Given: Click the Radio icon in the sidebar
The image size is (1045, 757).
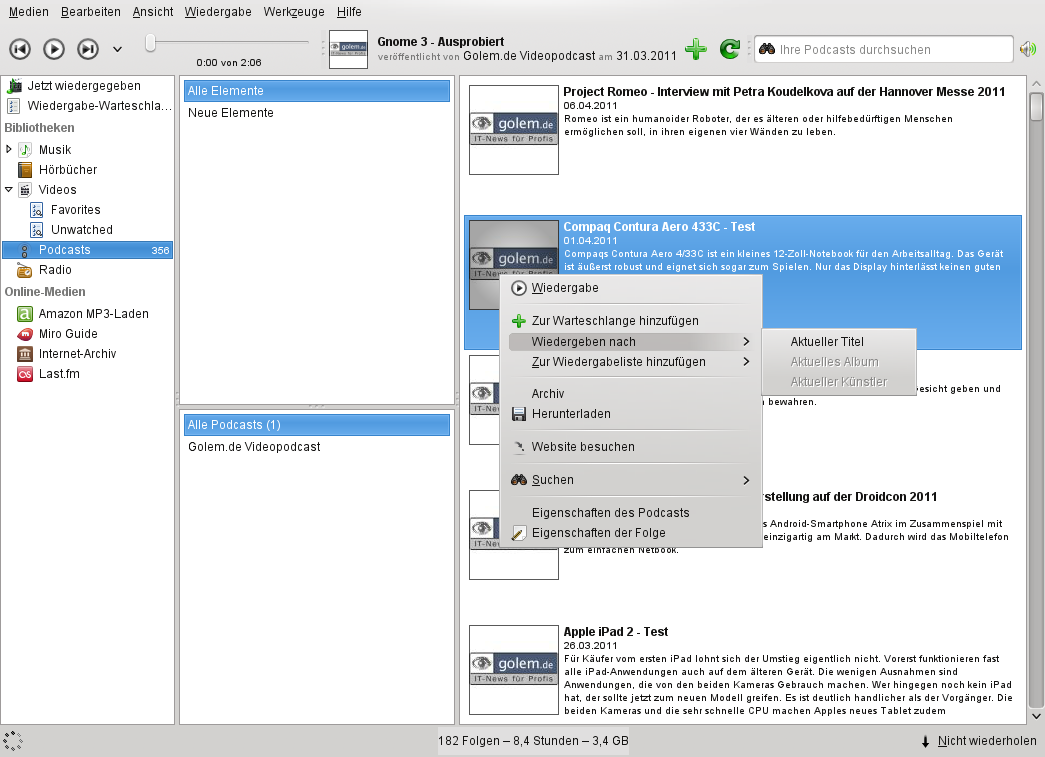Looking at the screenshot, I should 25,270.
